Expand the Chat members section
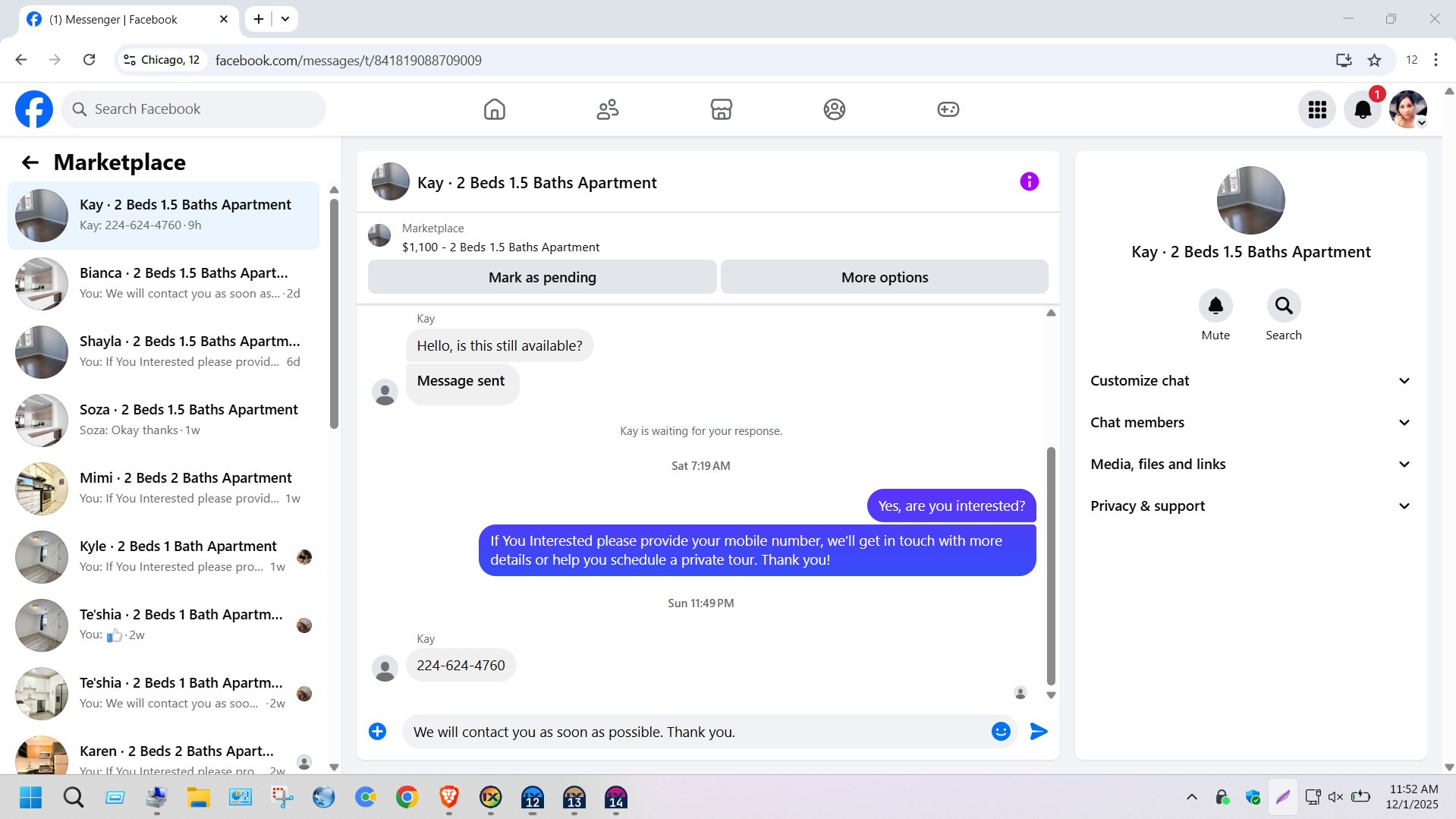Viewport: 1456px width, 819px height. click(x=1250, y=423)
